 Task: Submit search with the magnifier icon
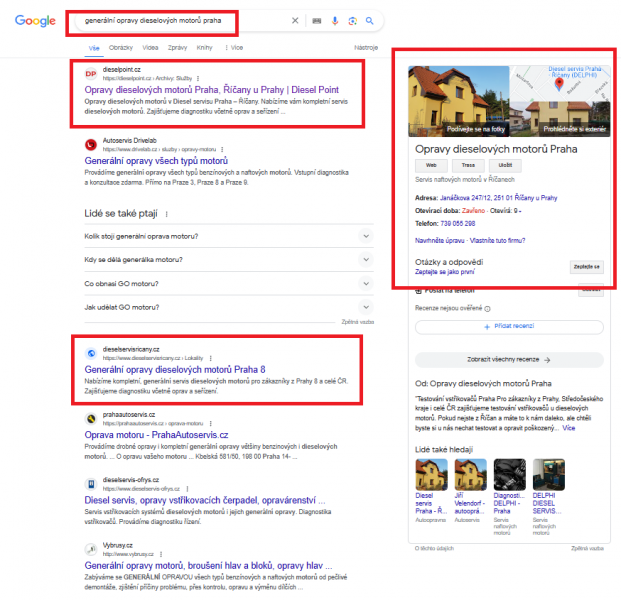[370, 21]
